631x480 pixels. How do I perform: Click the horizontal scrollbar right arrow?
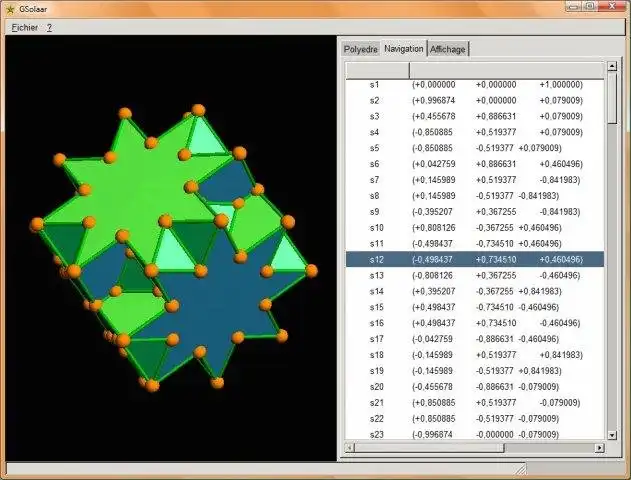point(600,447)
